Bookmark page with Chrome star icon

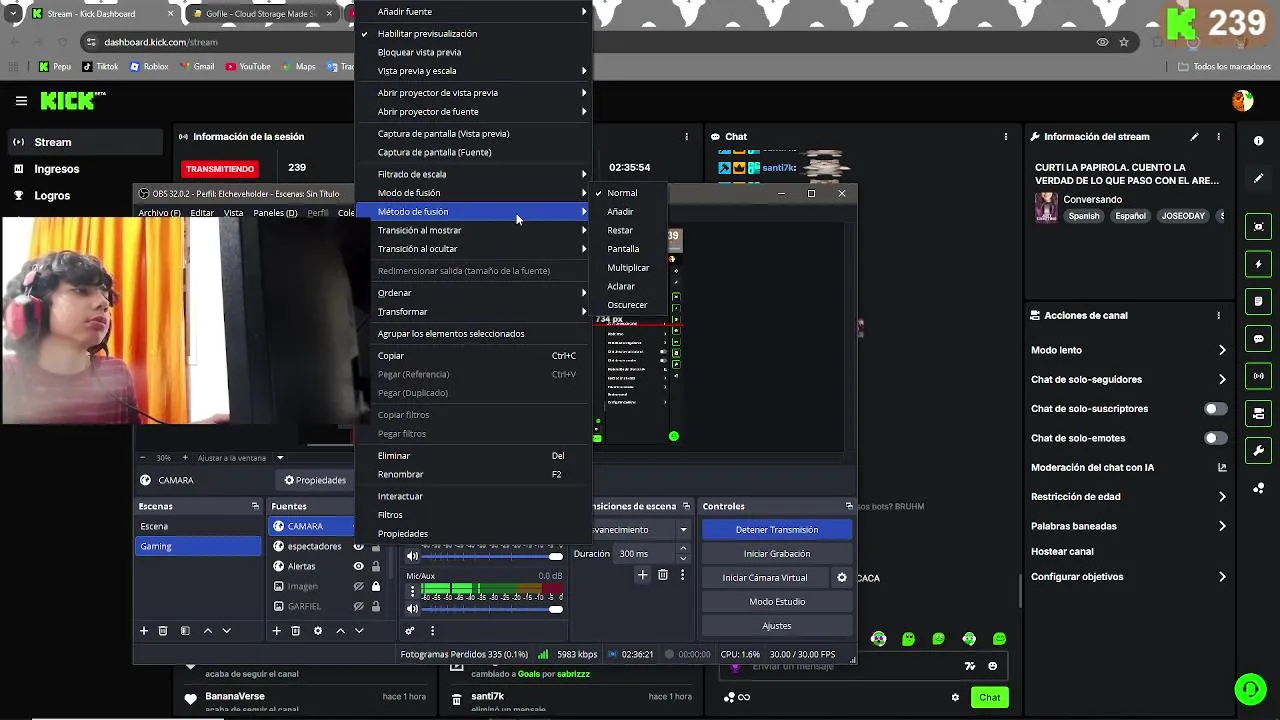(1124, 42)
